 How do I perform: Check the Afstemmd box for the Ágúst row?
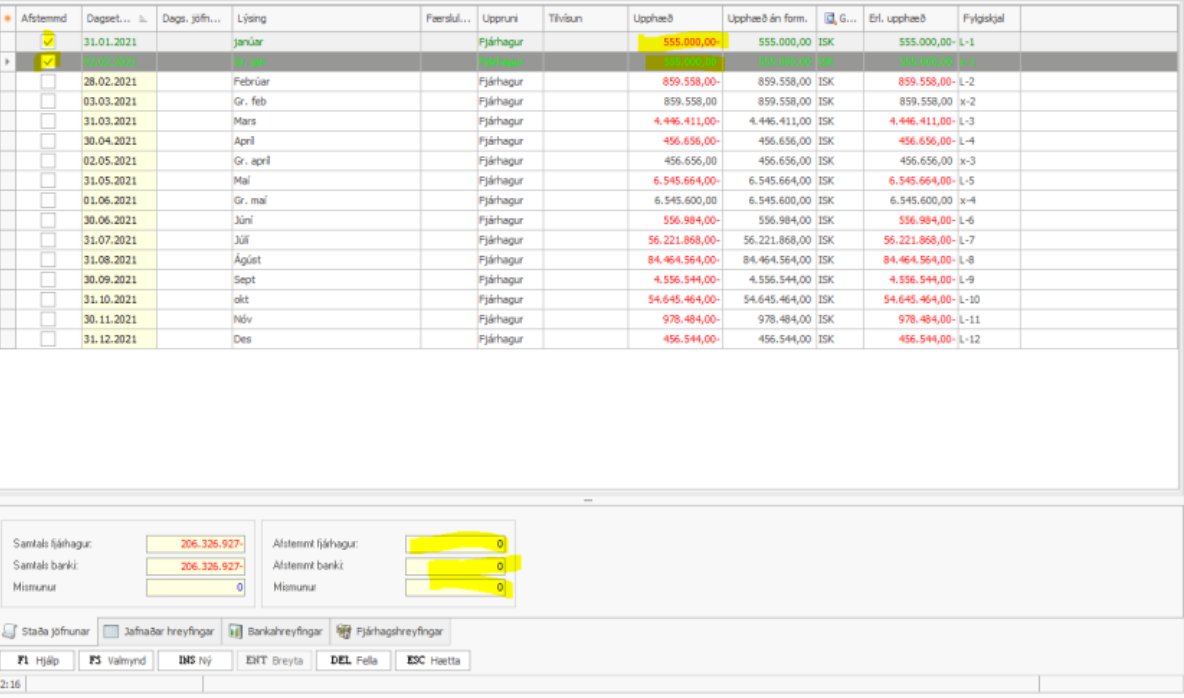tap(48, 260)
